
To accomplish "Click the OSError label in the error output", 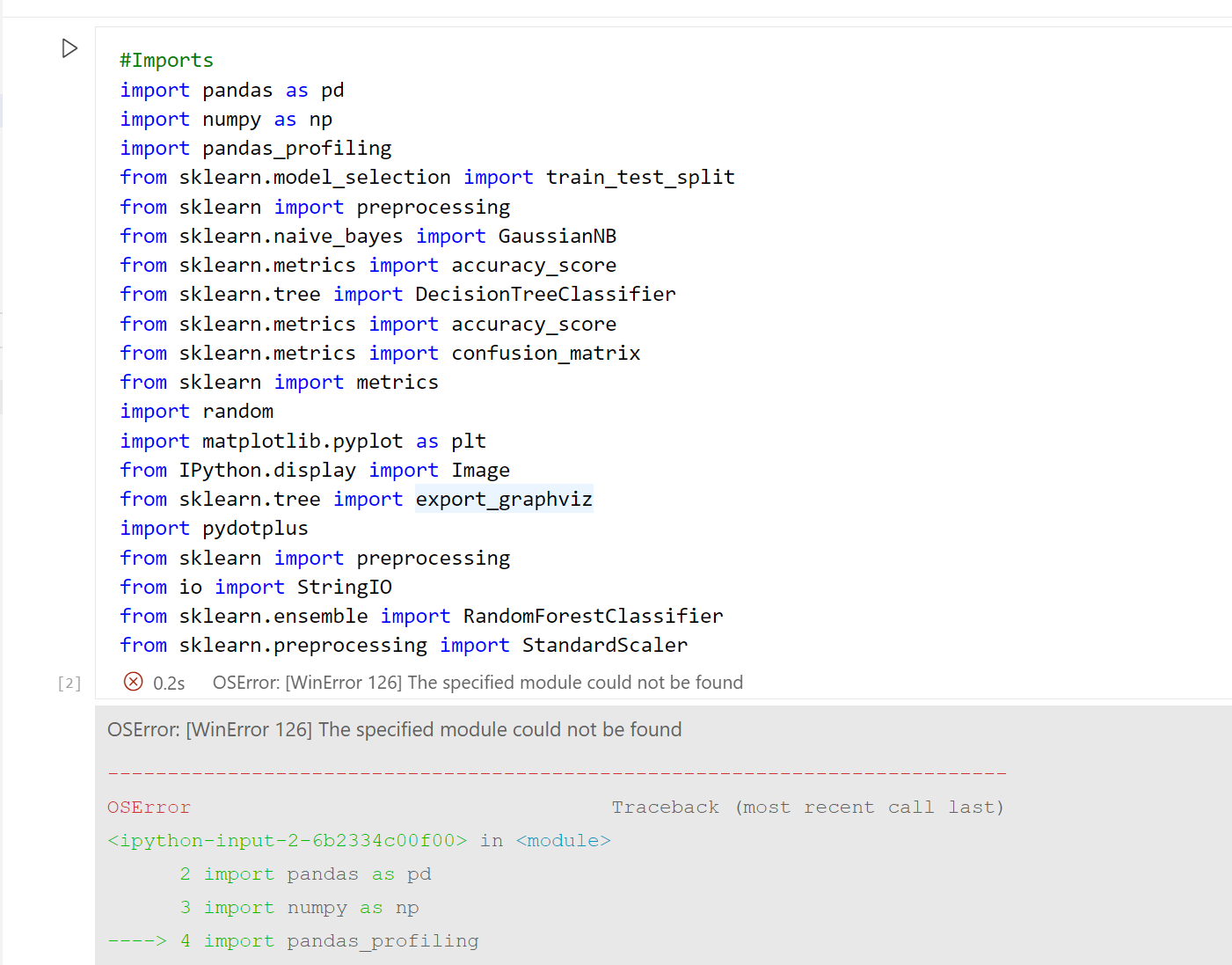I will click(x=148, y=807).
